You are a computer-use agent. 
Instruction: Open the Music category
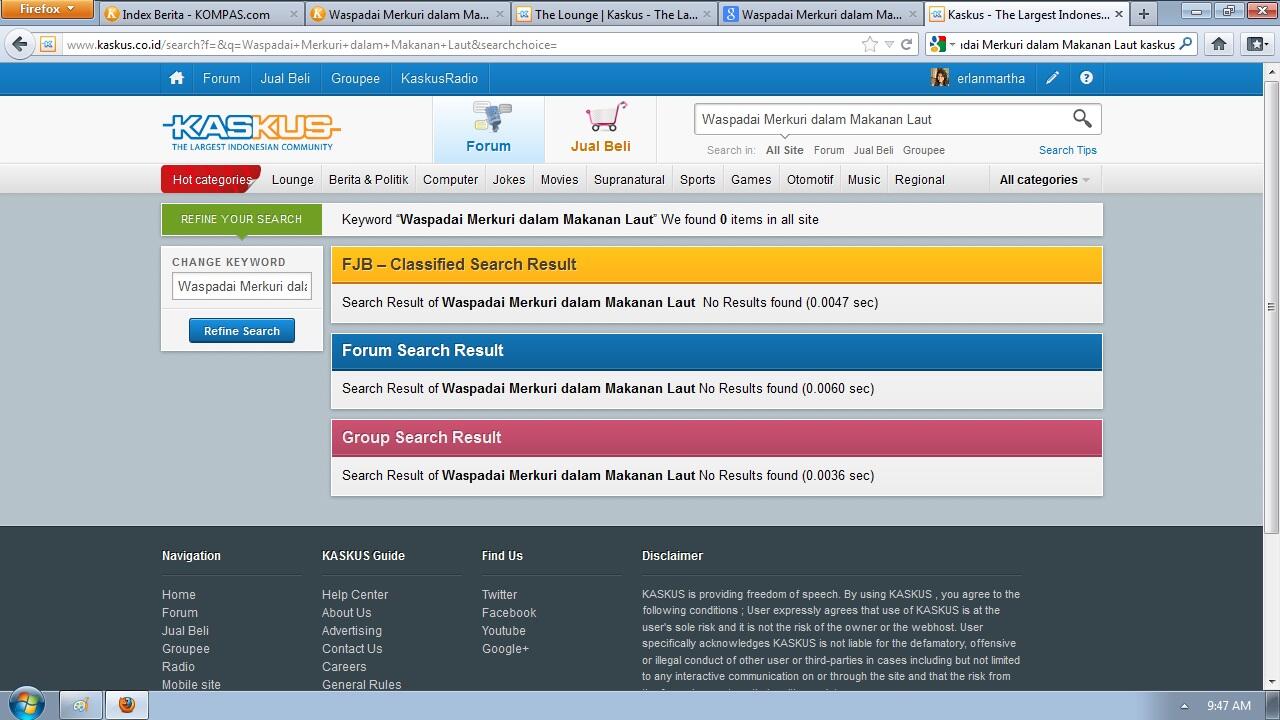pyautogui.click(x=864, y=180)
